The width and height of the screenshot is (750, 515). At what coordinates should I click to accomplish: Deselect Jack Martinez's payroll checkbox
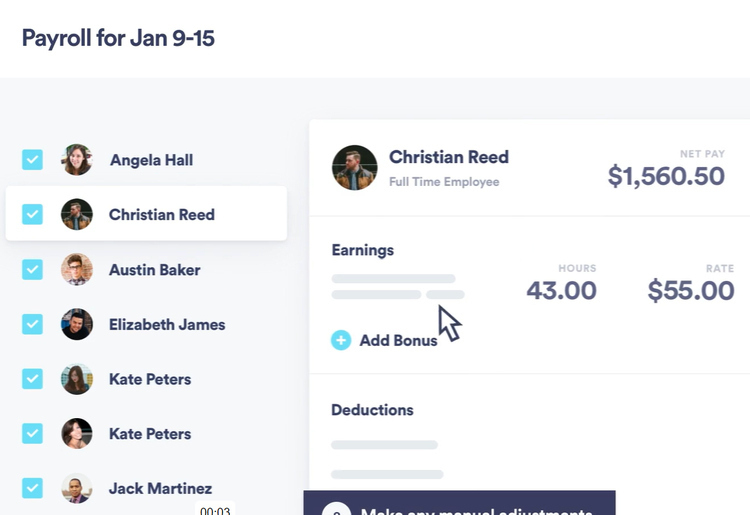tap(33, 489)
